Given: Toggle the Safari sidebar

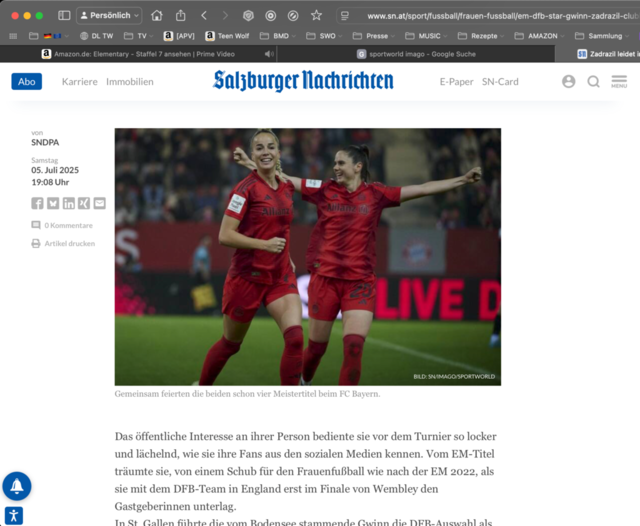Looking at the screenshot, I should pos(64,16).
